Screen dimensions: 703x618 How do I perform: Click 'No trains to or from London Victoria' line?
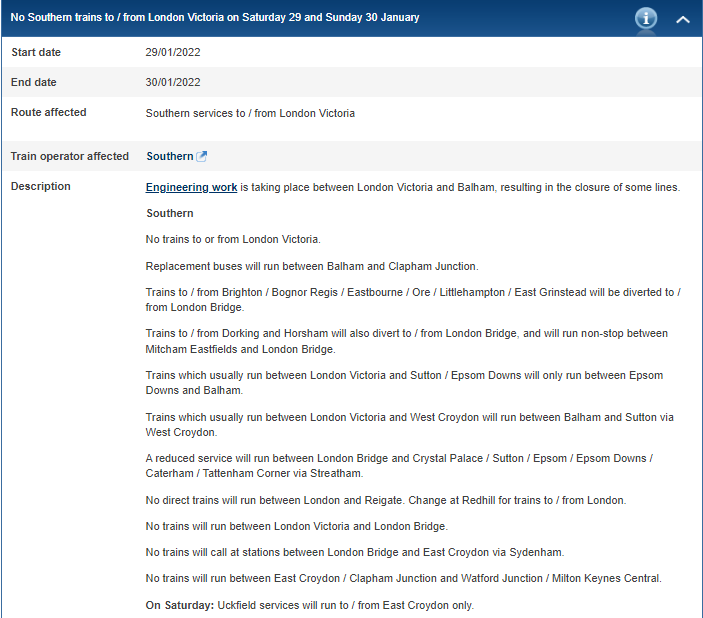tap(233, 239)
